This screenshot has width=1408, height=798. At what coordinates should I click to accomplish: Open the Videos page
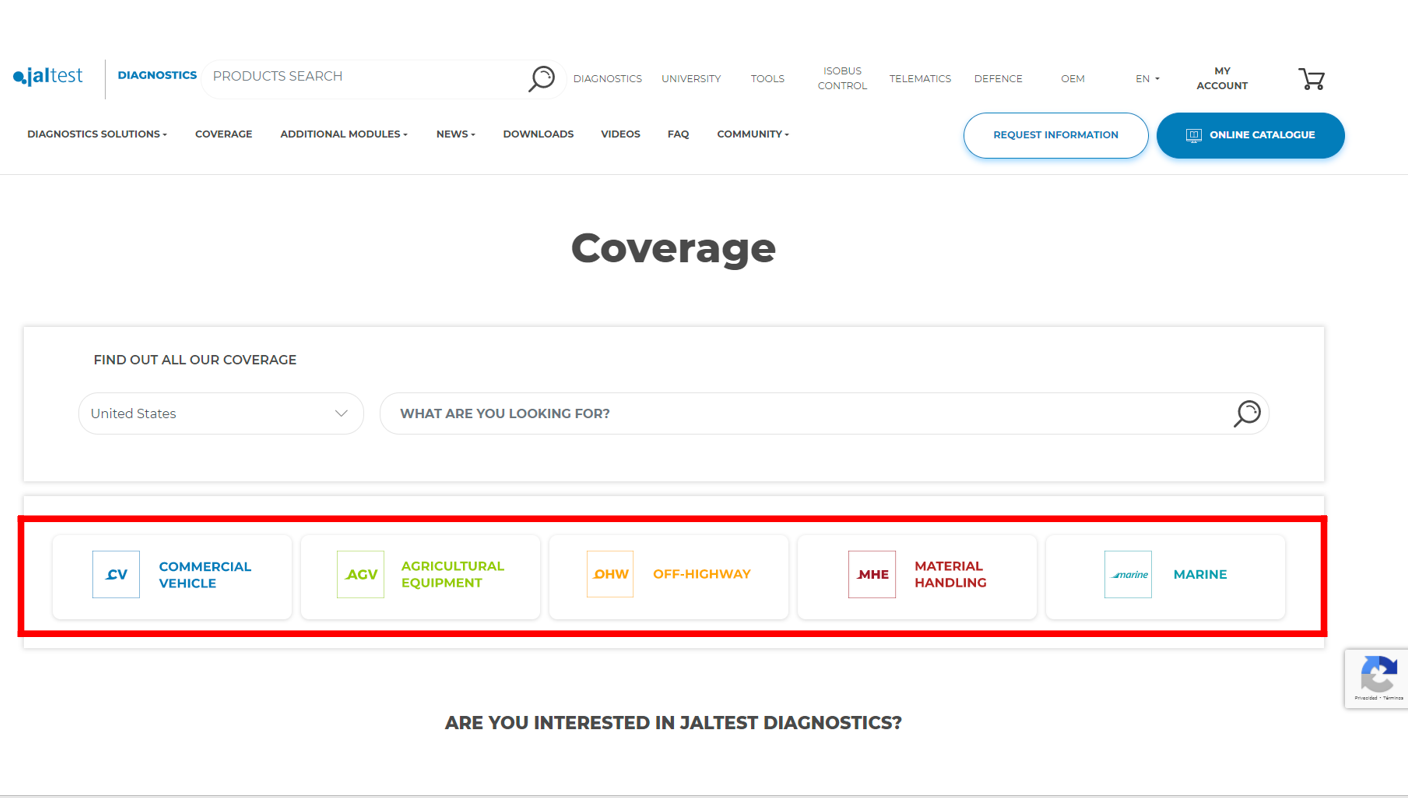[620, 134]
